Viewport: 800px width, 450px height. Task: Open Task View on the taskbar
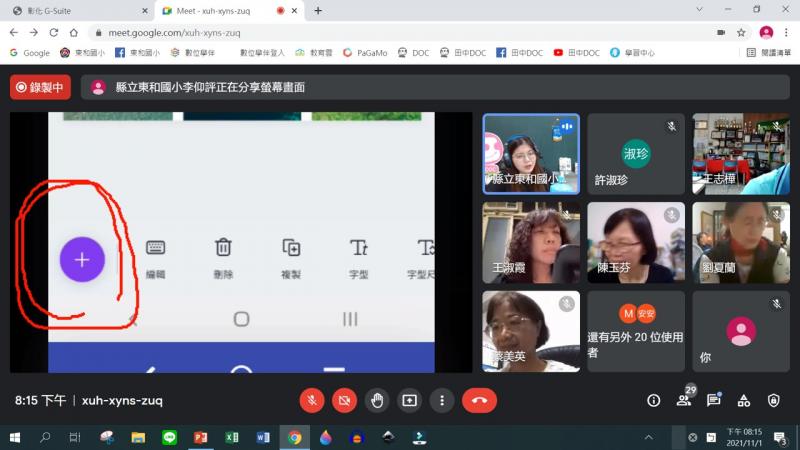click(x=75, y=437)
